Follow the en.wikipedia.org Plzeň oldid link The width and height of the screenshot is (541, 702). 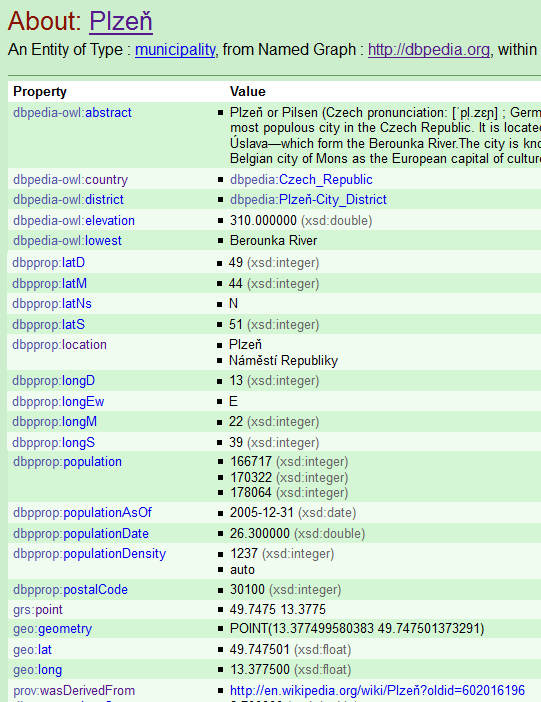coord(377,691)
